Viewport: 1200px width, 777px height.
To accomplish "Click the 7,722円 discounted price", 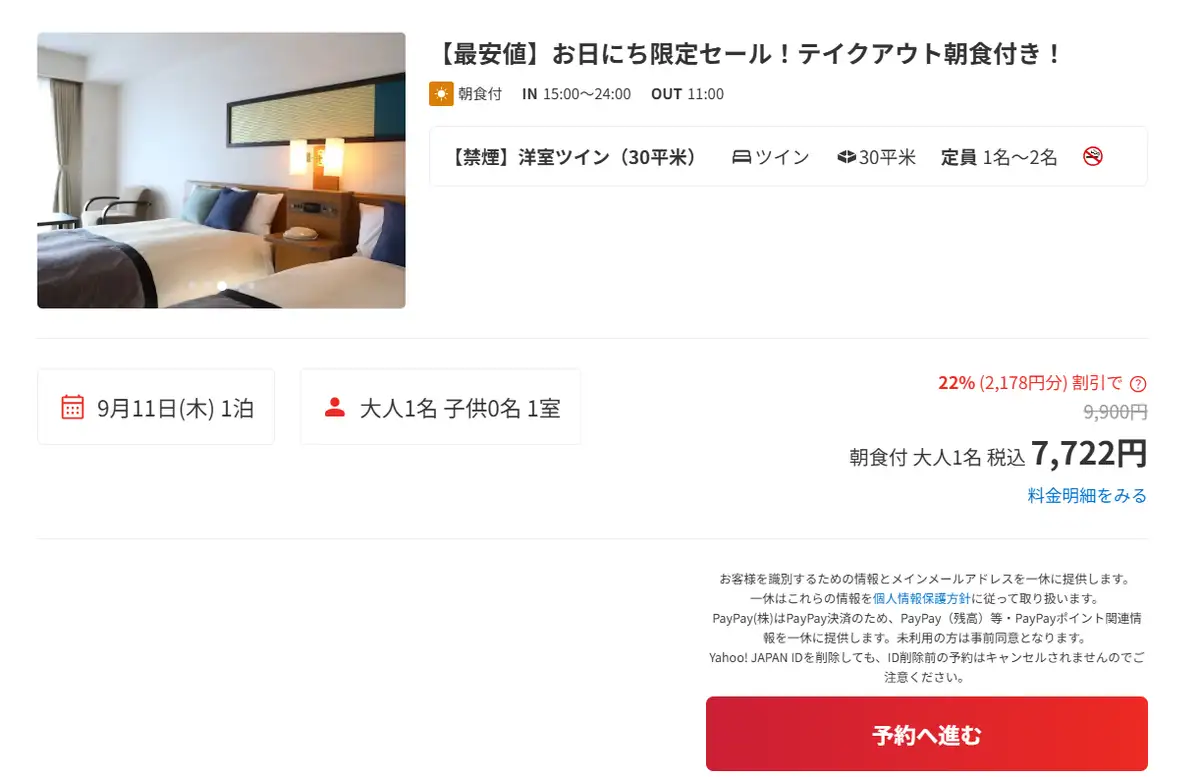I will (1088, 453).
